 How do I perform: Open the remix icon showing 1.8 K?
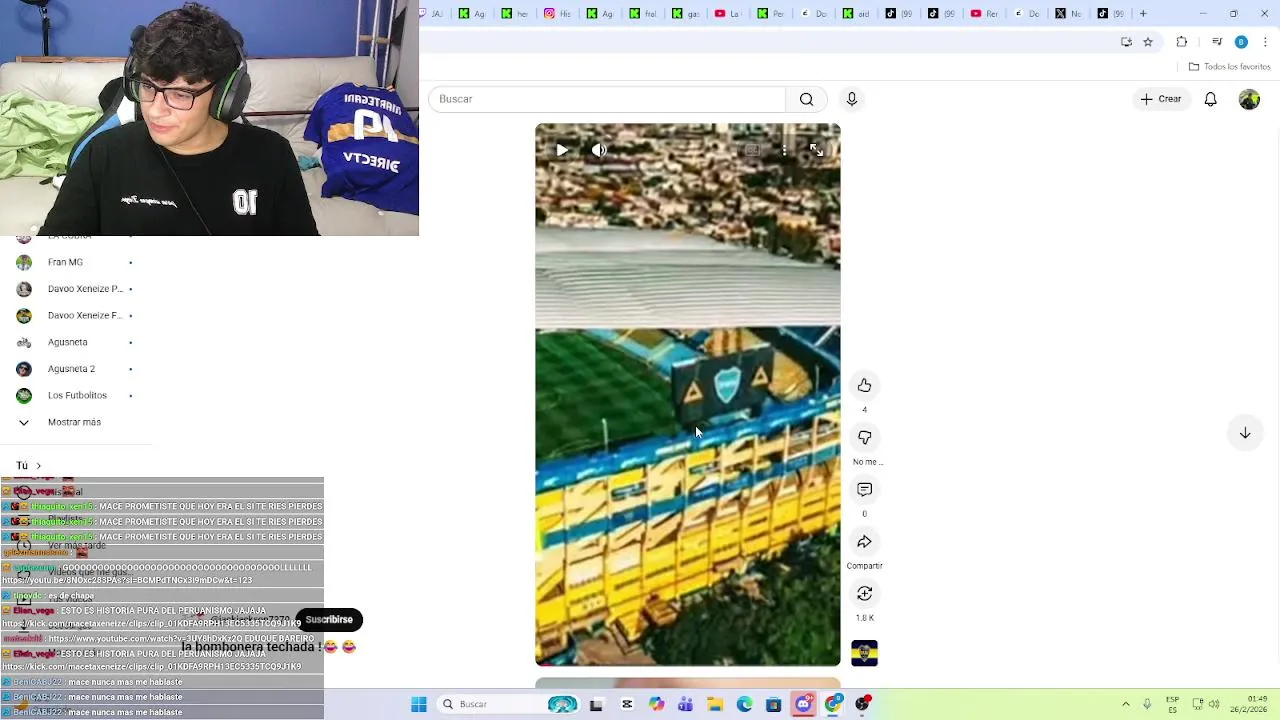865,593
